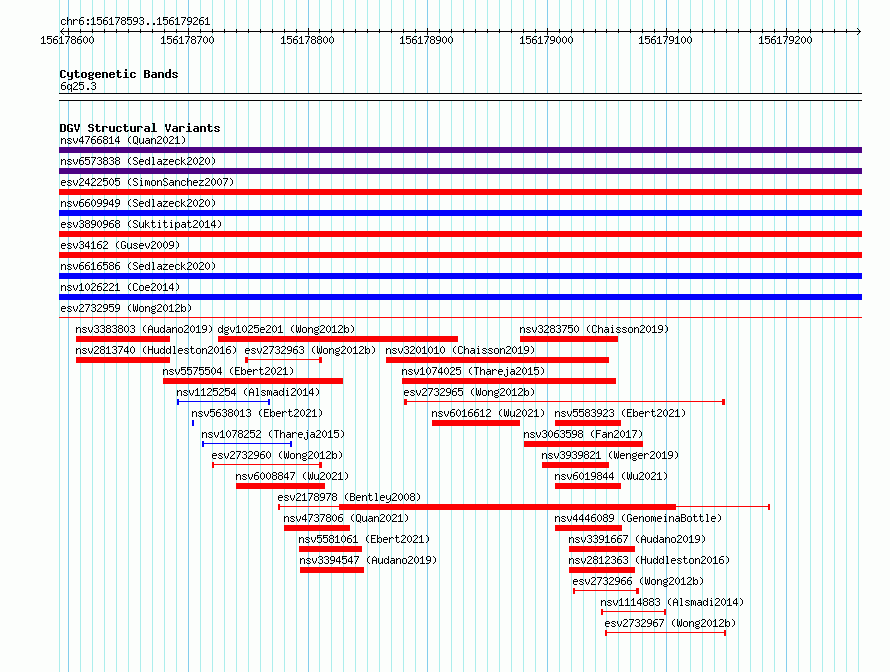This screenshot has width=890, height=672.
Task: Select nsv3383803 (Audano2019) red bar
Action: pyautogui.click(x=123, y=339)
